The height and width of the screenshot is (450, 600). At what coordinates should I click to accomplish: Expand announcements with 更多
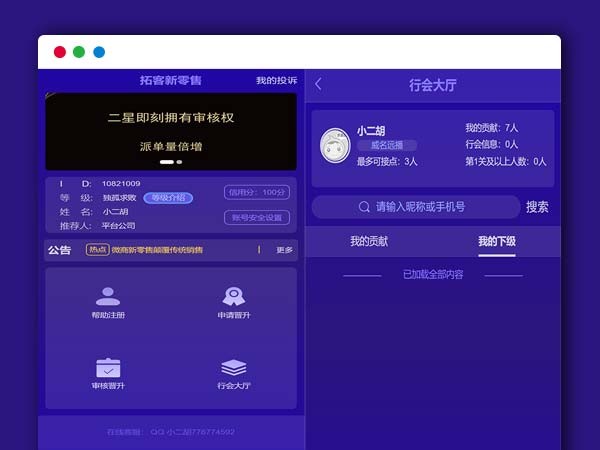pos(285,250)
